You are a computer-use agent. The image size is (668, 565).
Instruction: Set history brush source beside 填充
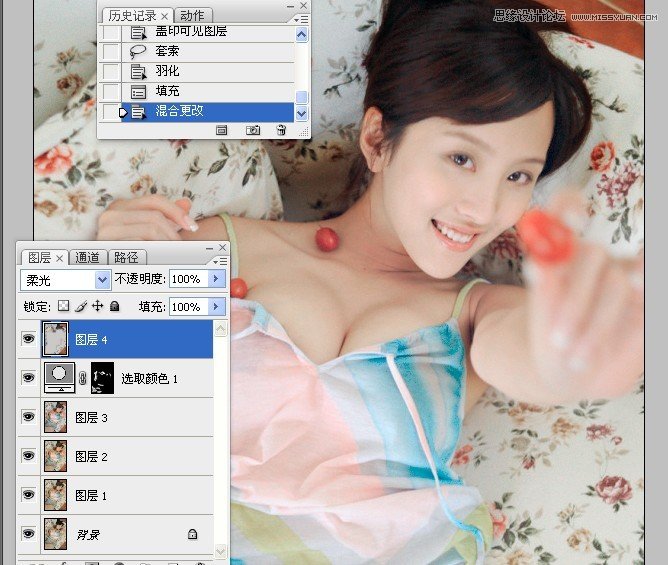pyautogui.click(x=110, y=92)
